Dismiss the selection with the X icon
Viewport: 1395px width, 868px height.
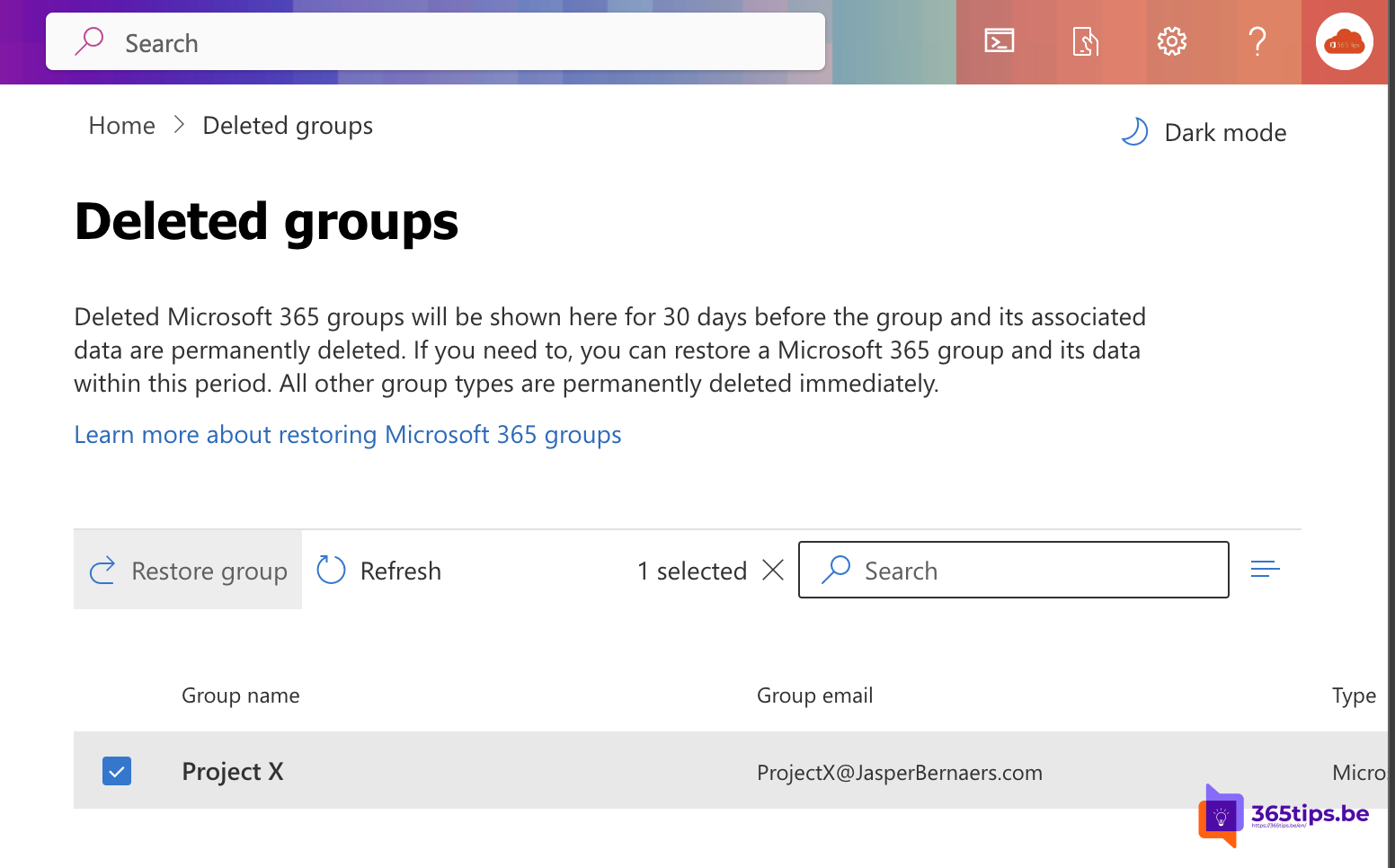coord(773,570)
